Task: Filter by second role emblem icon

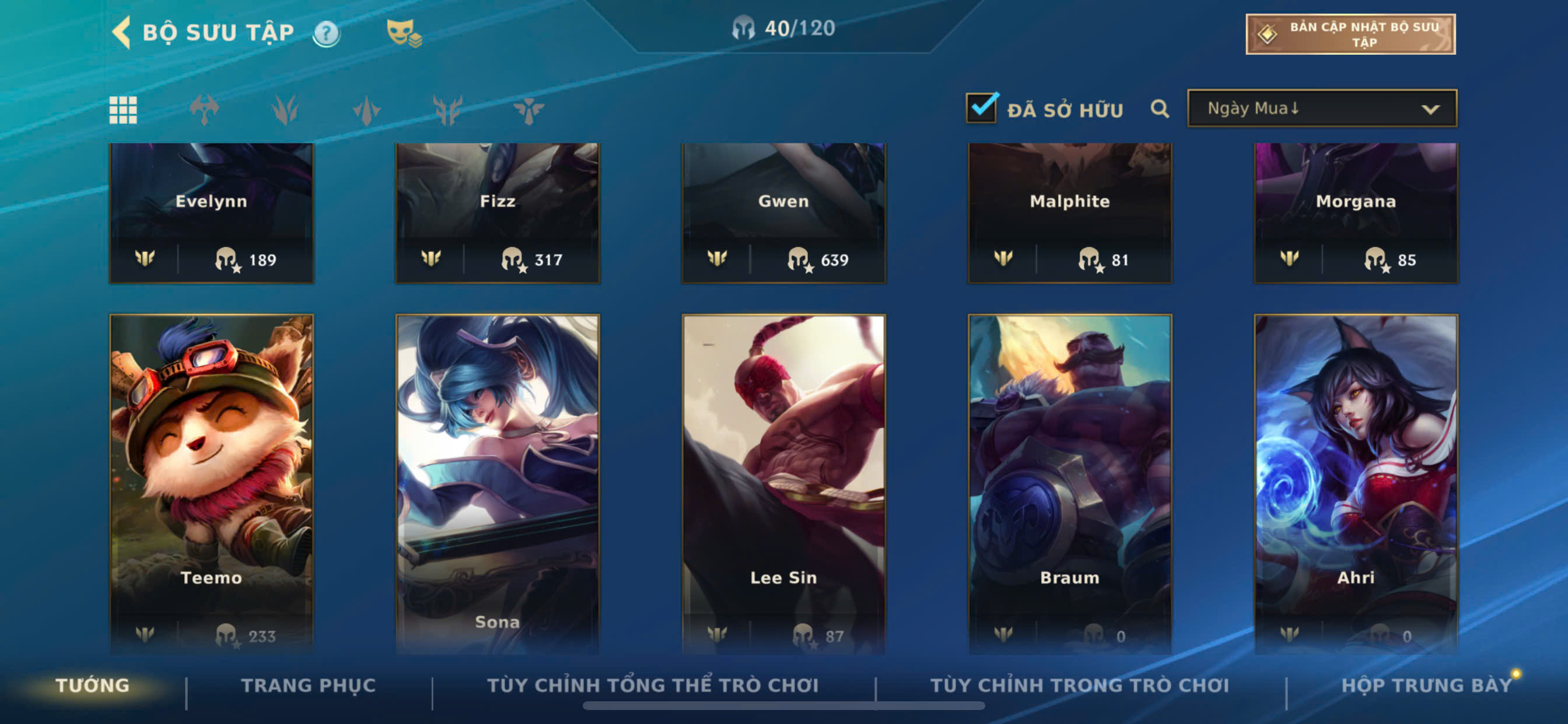Action: pyautogui.click(x=285, y=110)
